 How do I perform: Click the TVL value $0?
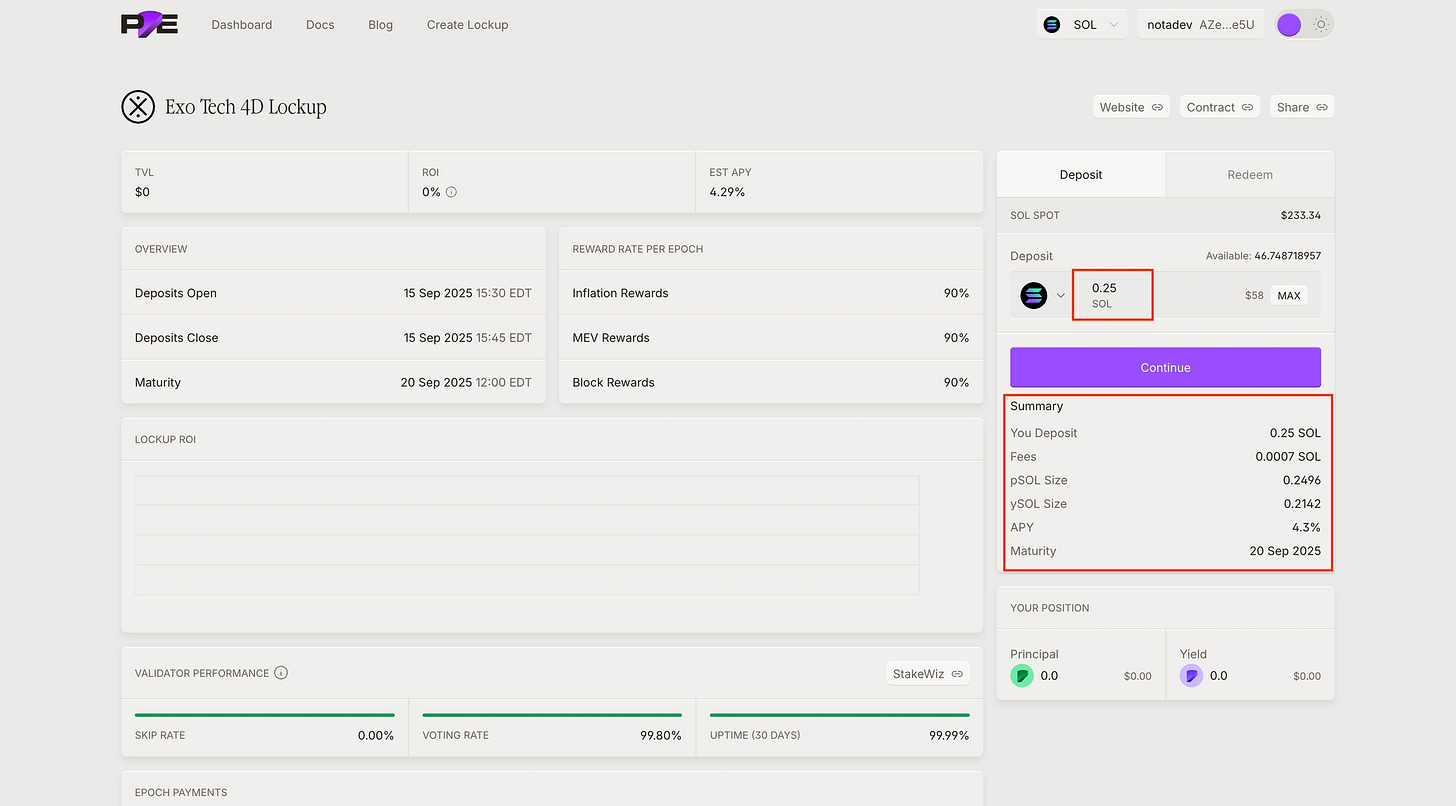click(142, 192)
